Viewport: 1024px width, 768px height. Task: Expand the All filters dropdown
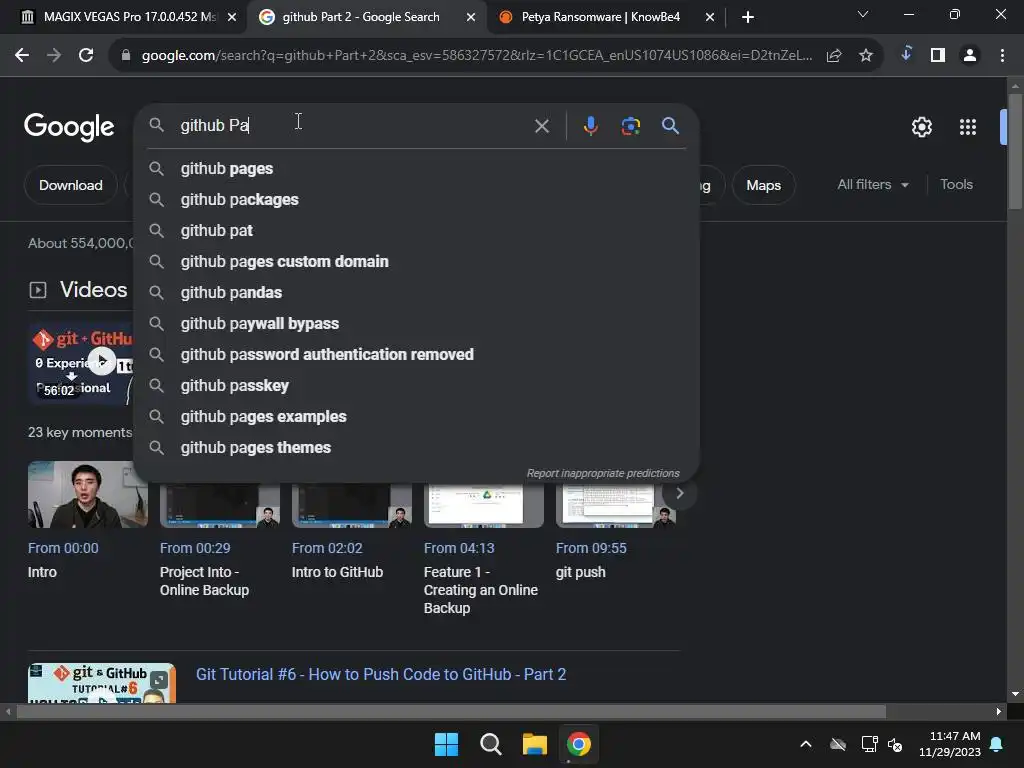coord(873,185)
